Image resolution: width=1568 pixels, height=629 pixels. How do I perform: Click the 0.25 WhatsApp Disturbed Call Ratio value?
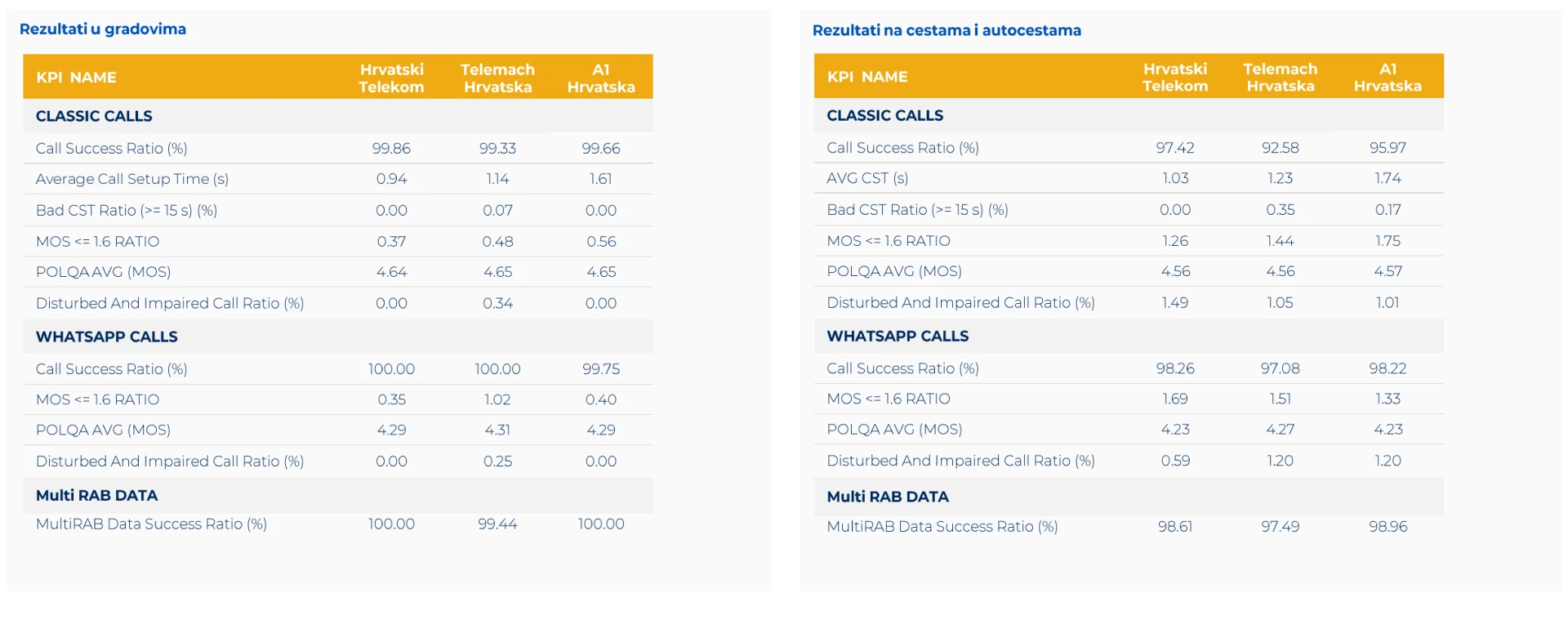(x=497, y=462)
